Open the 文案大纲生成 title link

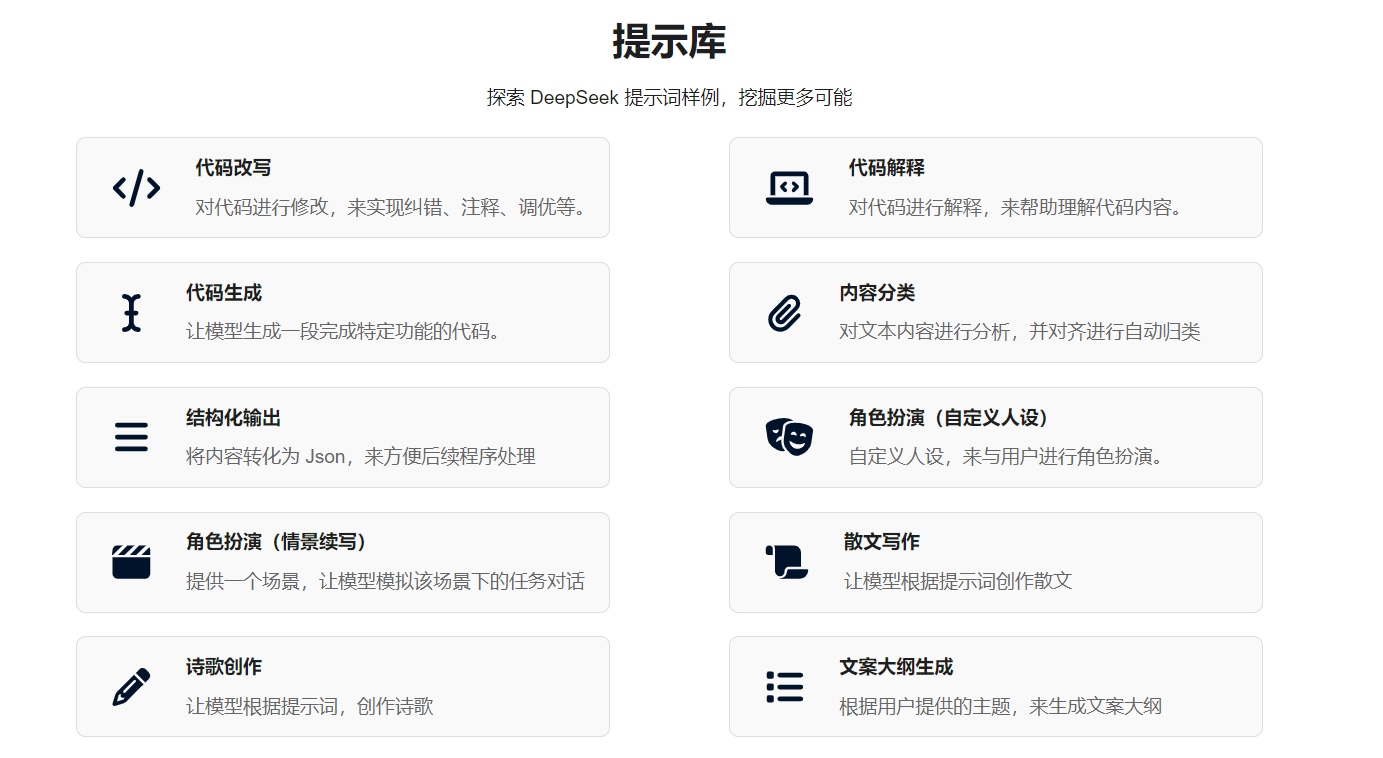point(896,667)
